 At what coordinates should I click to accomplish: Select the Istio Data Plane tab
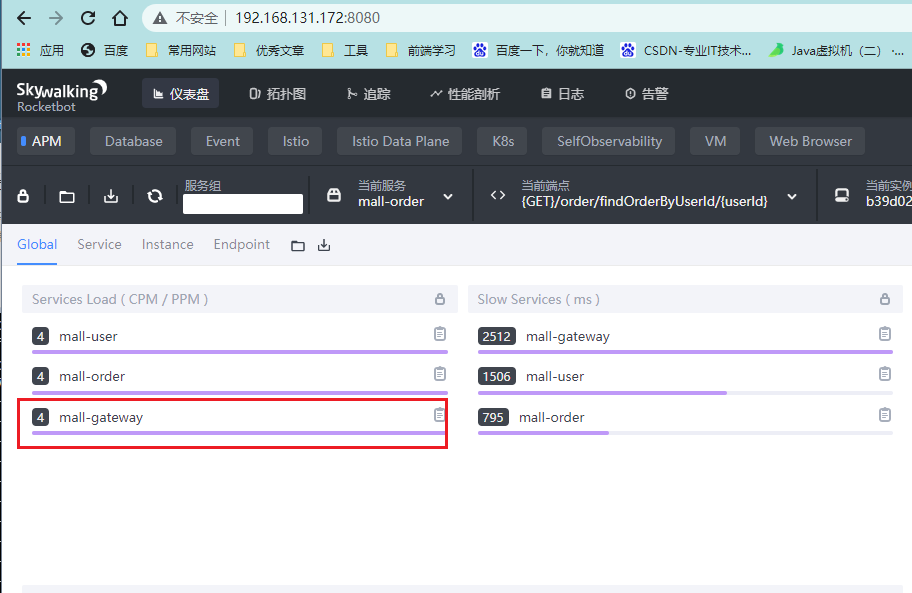point(400,141)
